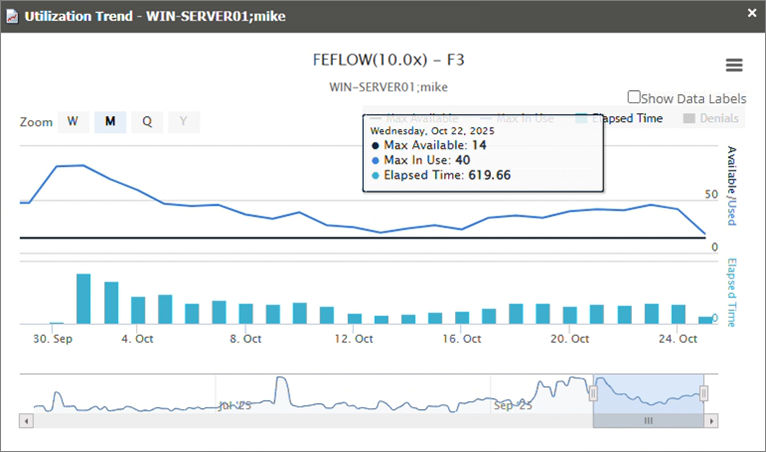Close the Utilization Trend window
The image size is (766, 452).
click(x=752, y=13)
